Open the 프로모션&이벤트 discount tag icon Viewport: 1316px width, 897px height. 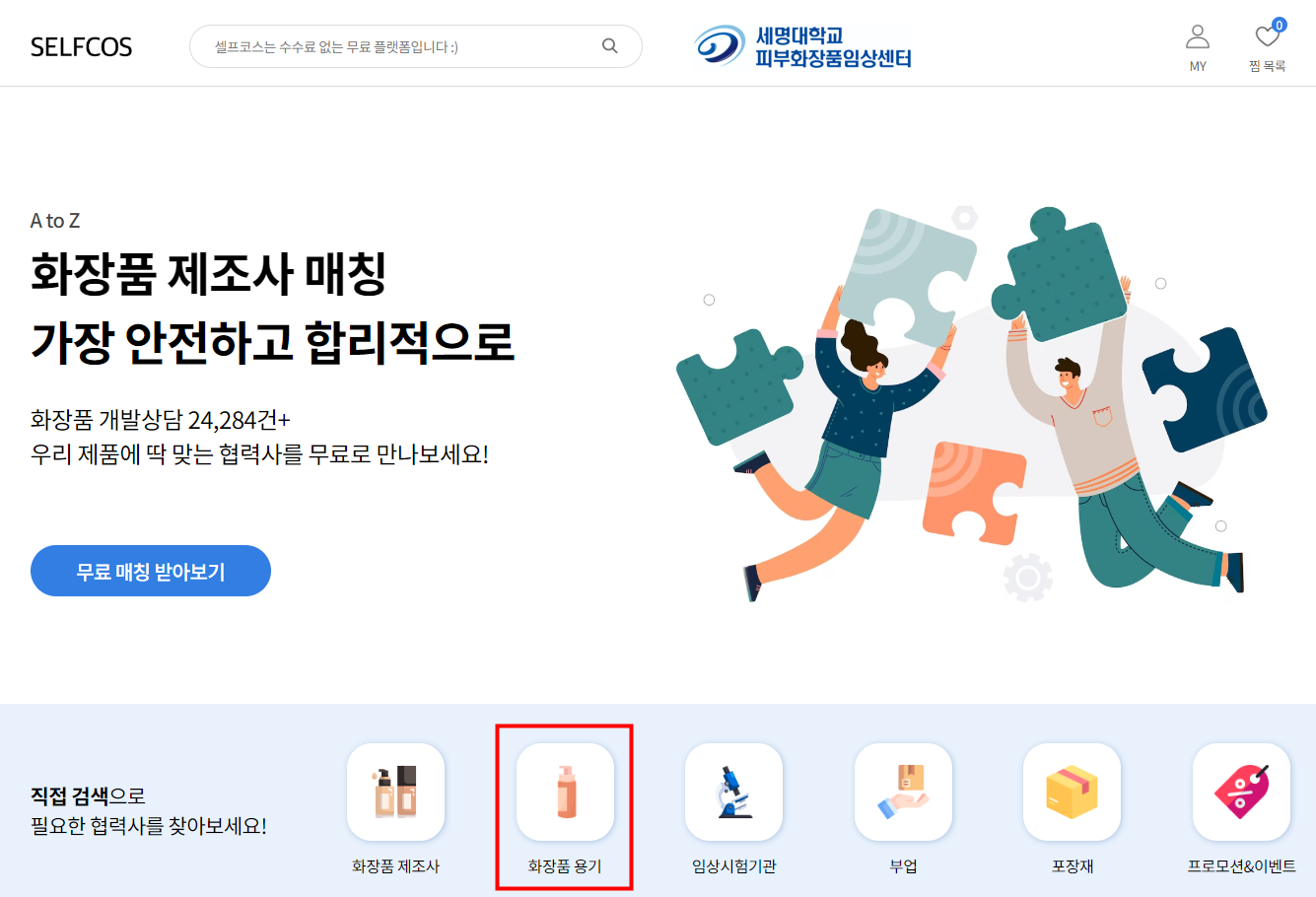click(x=1241, y=793)
